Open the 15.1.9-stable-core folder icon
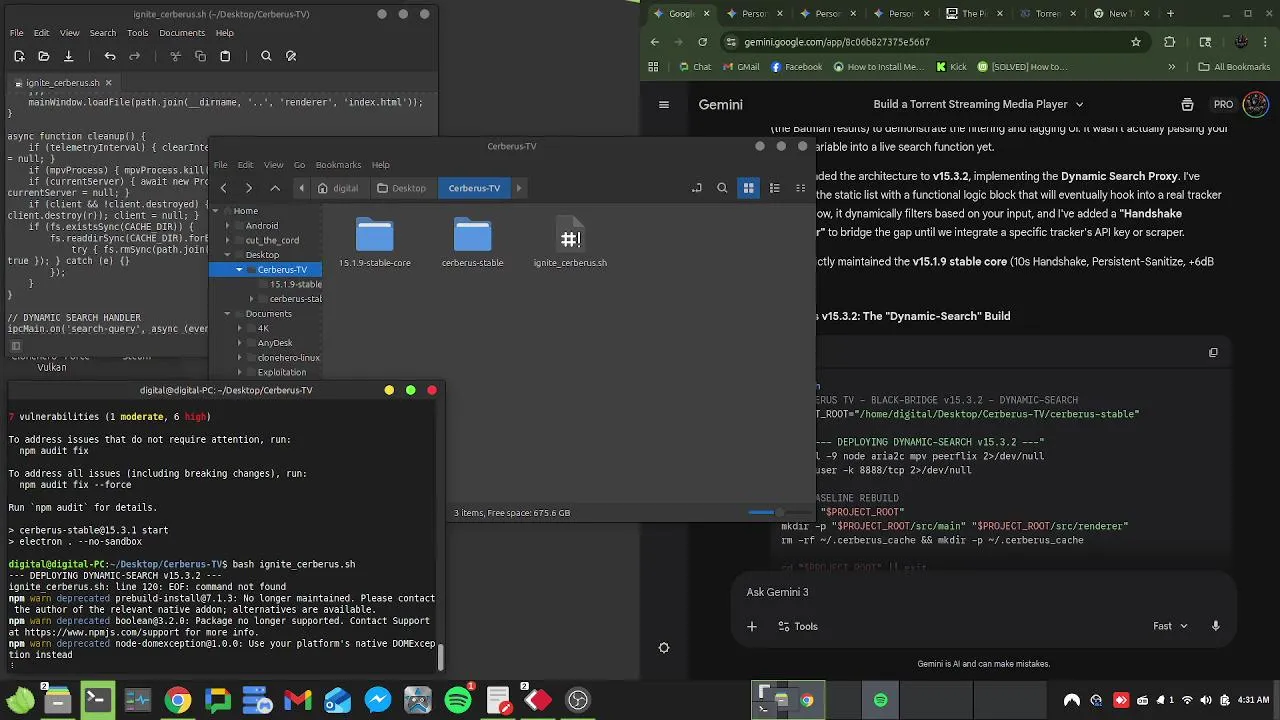The image size is (1280, 720). coord(375,236)
